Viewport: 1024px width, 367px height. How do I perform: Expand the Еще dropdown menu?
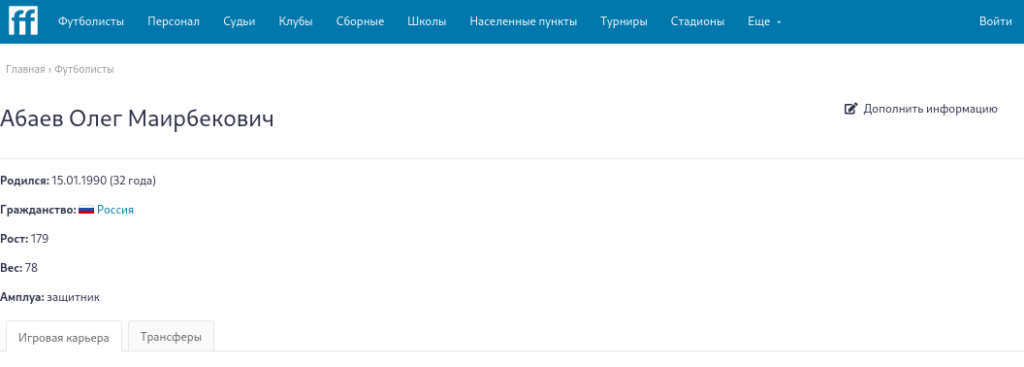tap(764, 22)
